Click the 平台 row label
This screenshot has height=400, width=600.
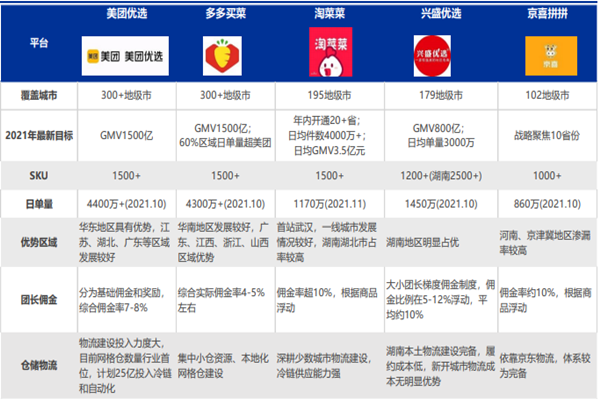(x=39, y=42)
